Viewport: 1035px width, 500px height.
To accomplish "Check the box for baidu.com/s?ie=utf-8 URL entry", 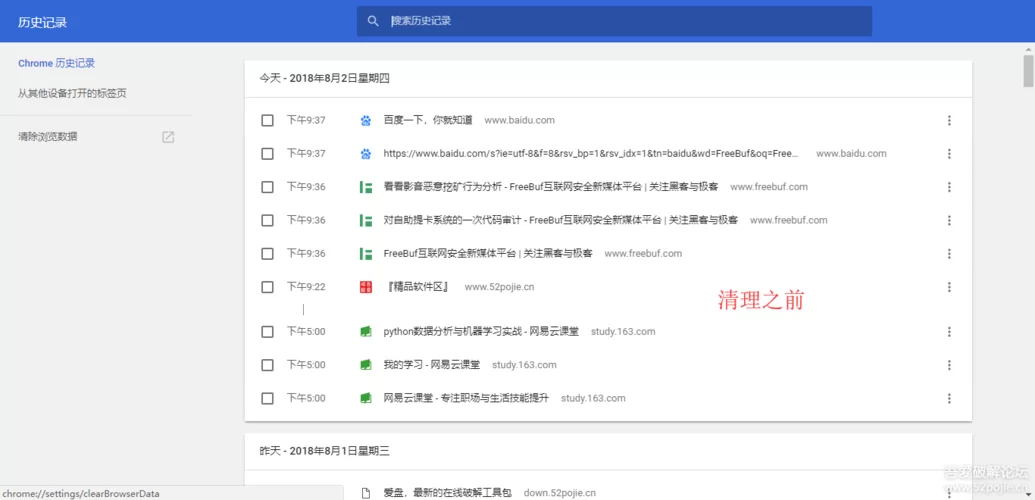I will click(x=267, y=153).
